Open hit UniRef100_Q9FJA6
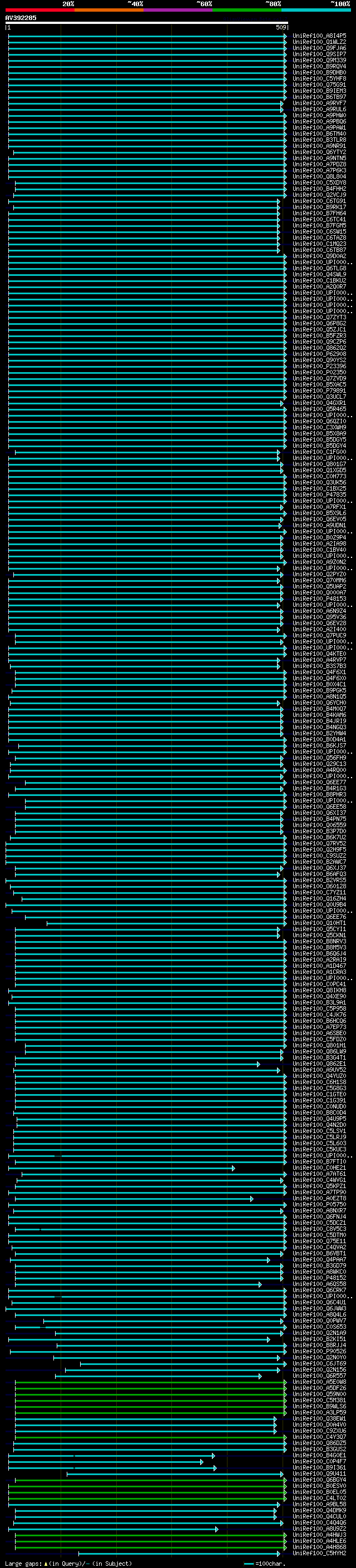356x1568 pixels. coord(319,48)
